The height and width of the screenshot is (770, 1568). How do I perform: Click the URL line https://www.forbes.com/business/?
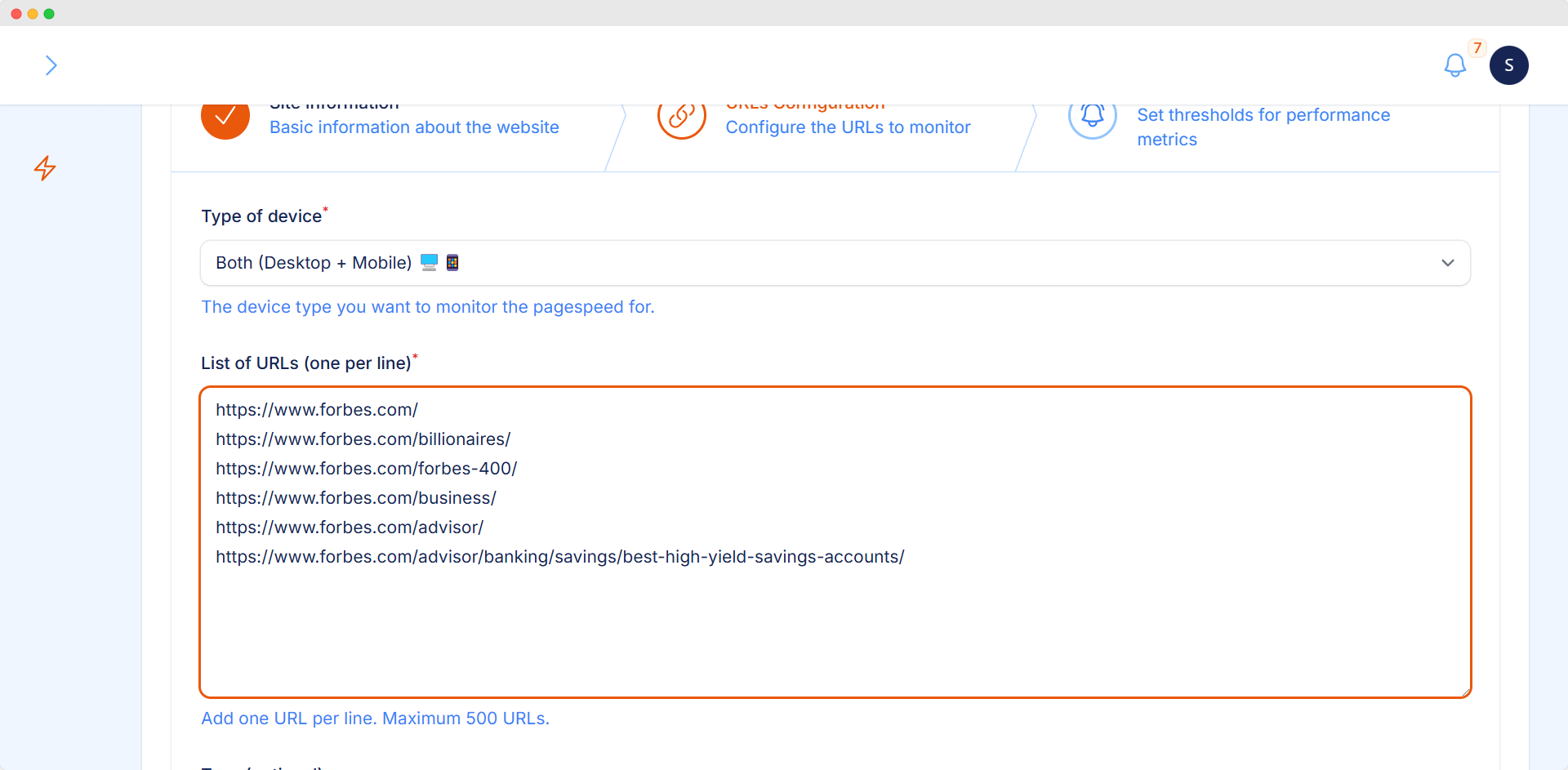point(355,498)
